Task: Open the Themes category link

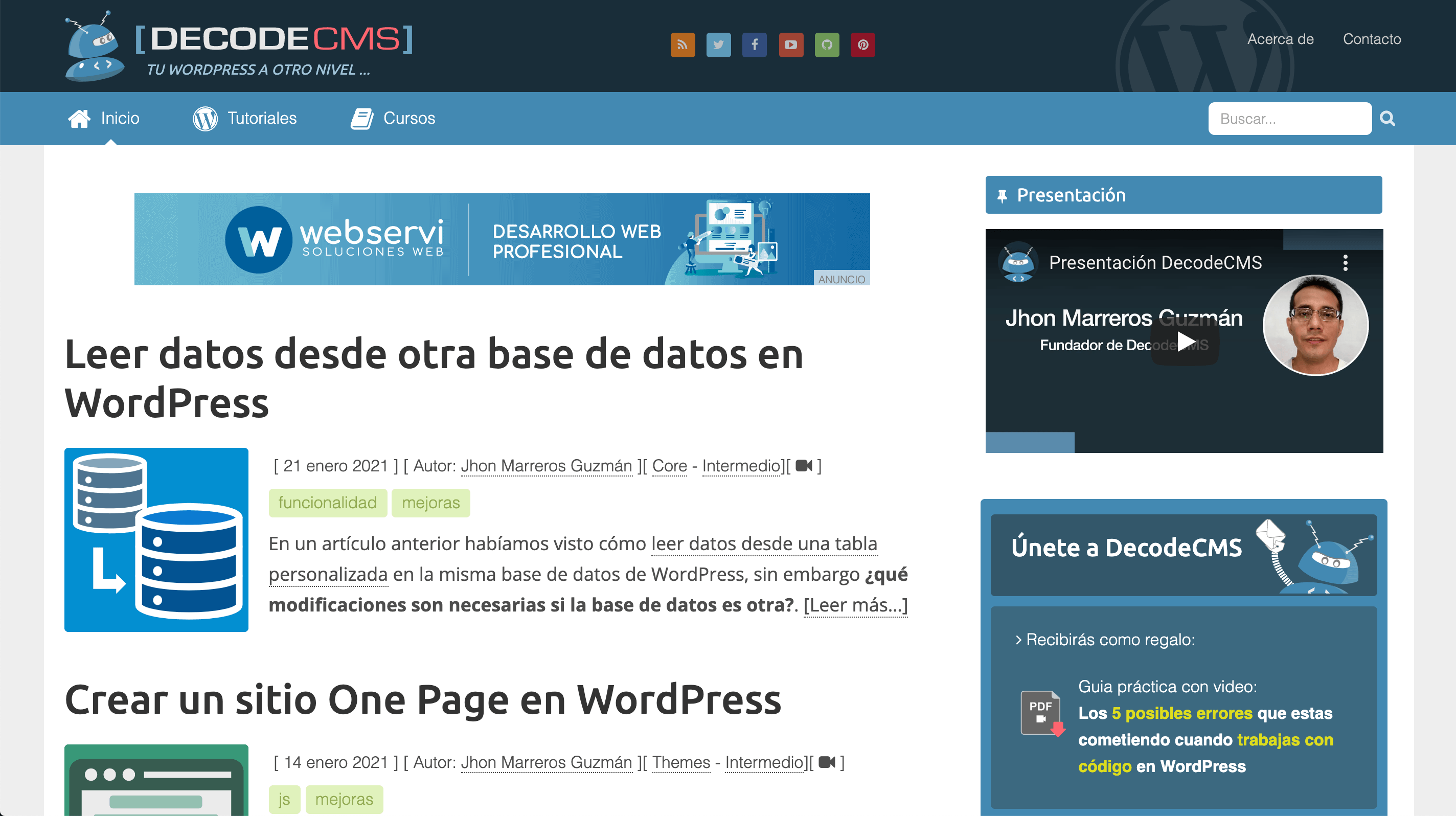Action: click(x=681, y=762)
